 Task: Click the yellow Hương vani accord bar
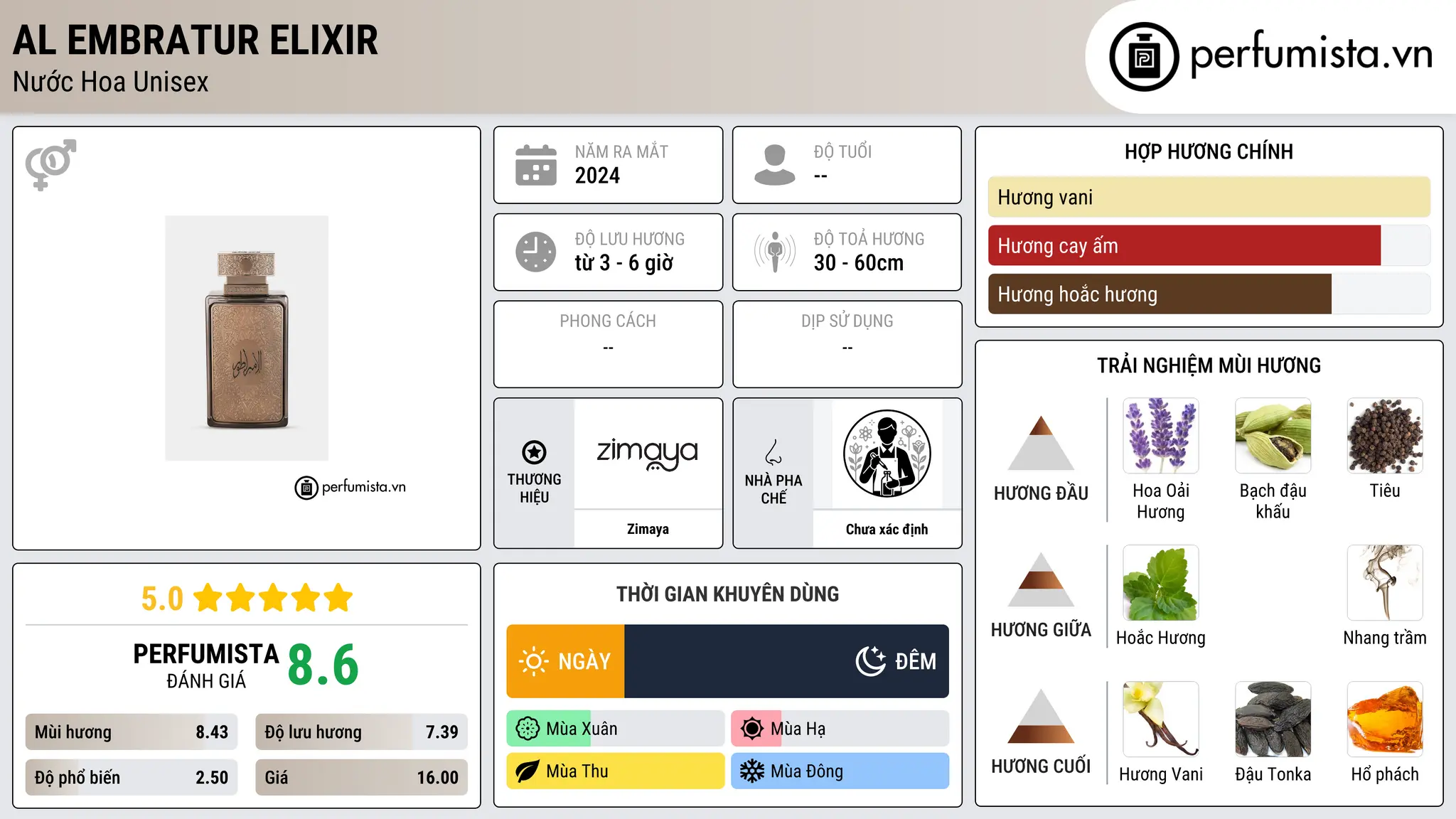click(1209, 197)
